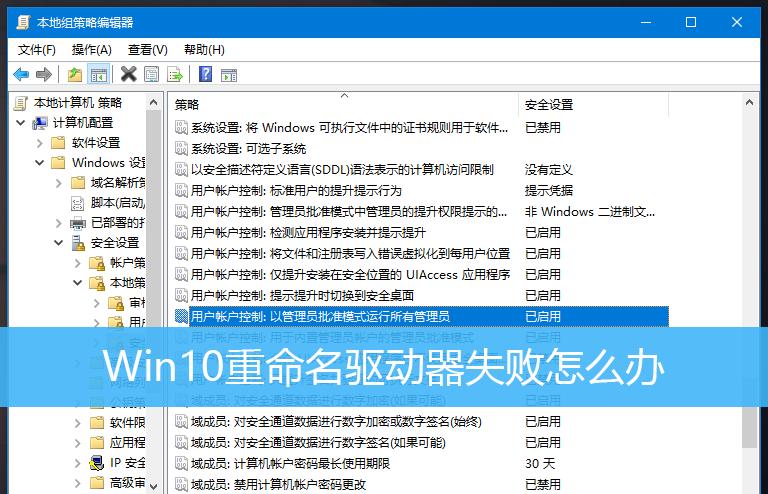Expand the 帐户策略 tree node
This screenshot has width=768, height=494.
point(77,263)
